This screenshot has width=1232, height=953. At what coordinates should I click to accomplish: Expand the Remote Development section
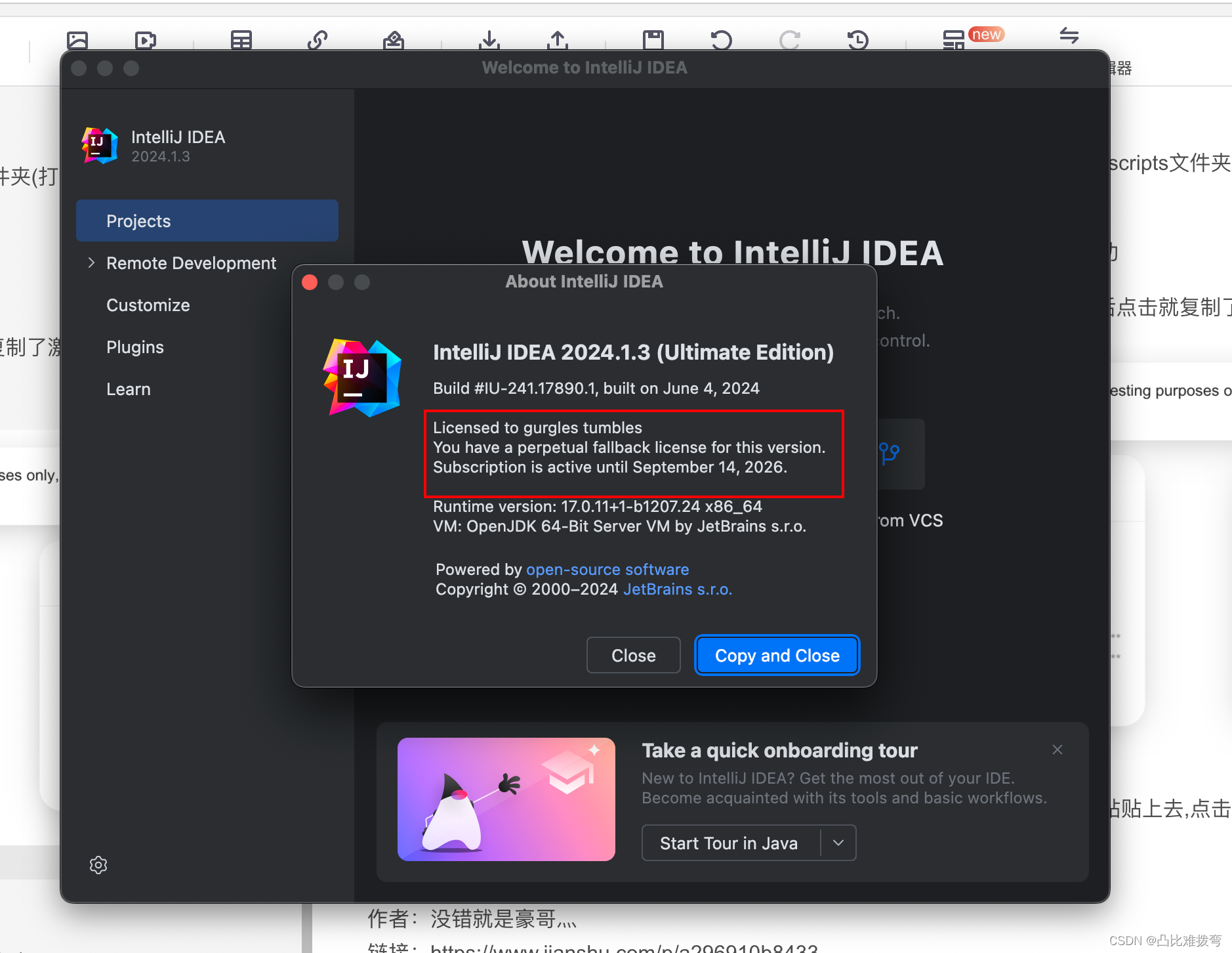[x=91, y=263]
